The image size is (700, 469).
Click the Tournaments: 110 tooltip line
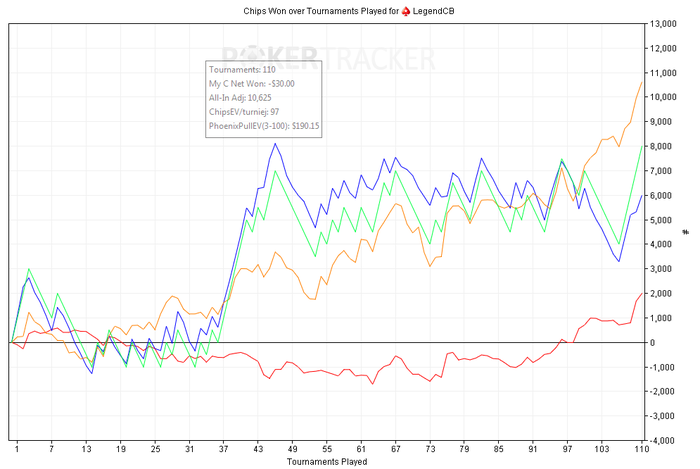(x=242, y=70)
